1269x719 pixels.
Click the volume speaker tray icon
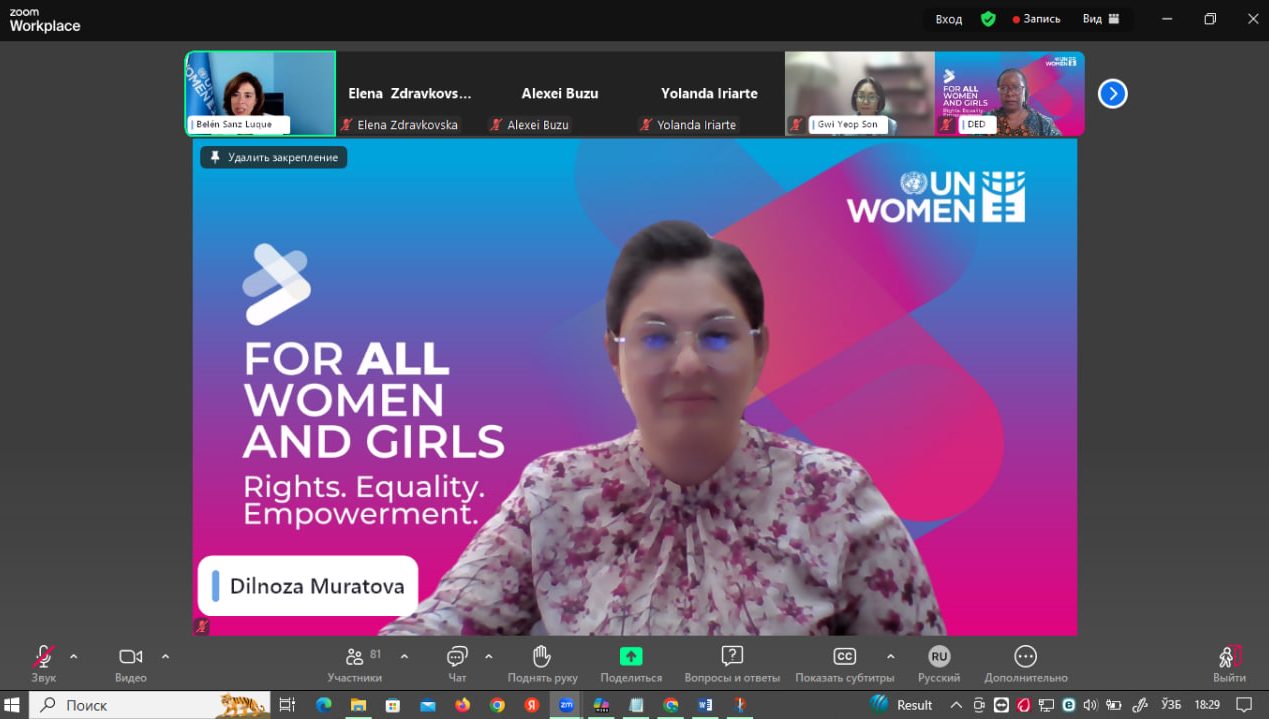[x=1090, y=705]
